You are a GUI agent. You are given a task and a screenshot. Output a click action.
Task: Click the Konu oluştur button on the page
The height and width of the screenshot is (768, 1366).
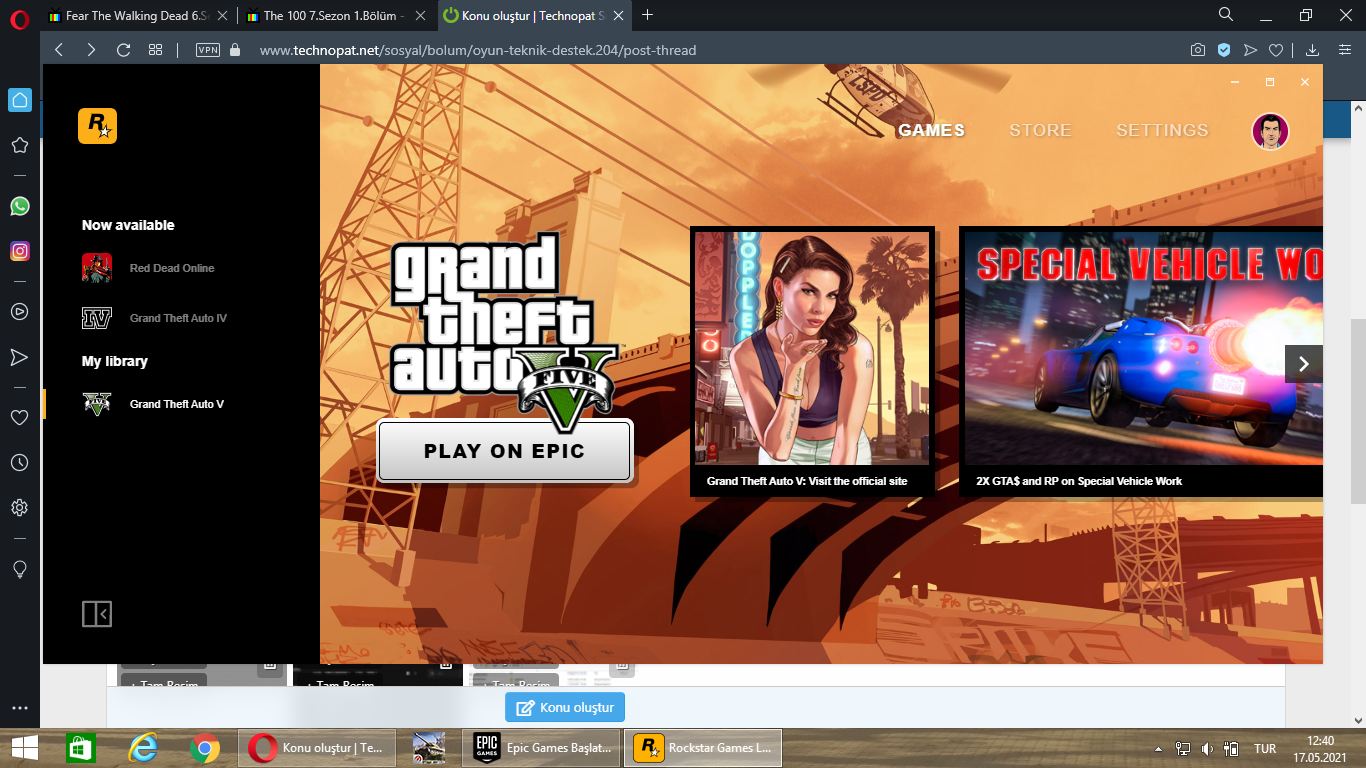tap(565, 707)
